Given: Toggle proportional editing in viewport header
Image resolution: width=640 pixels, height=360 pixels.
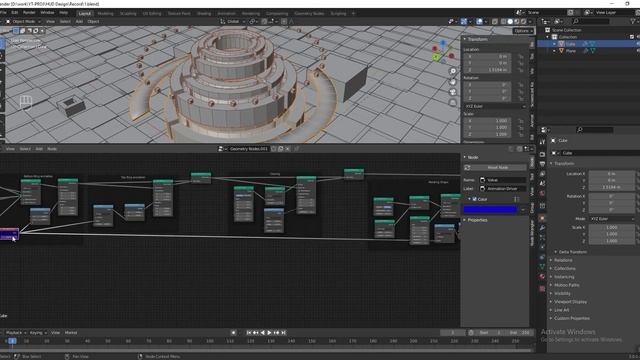Looking at the screenshot, I should coord(284,21).
